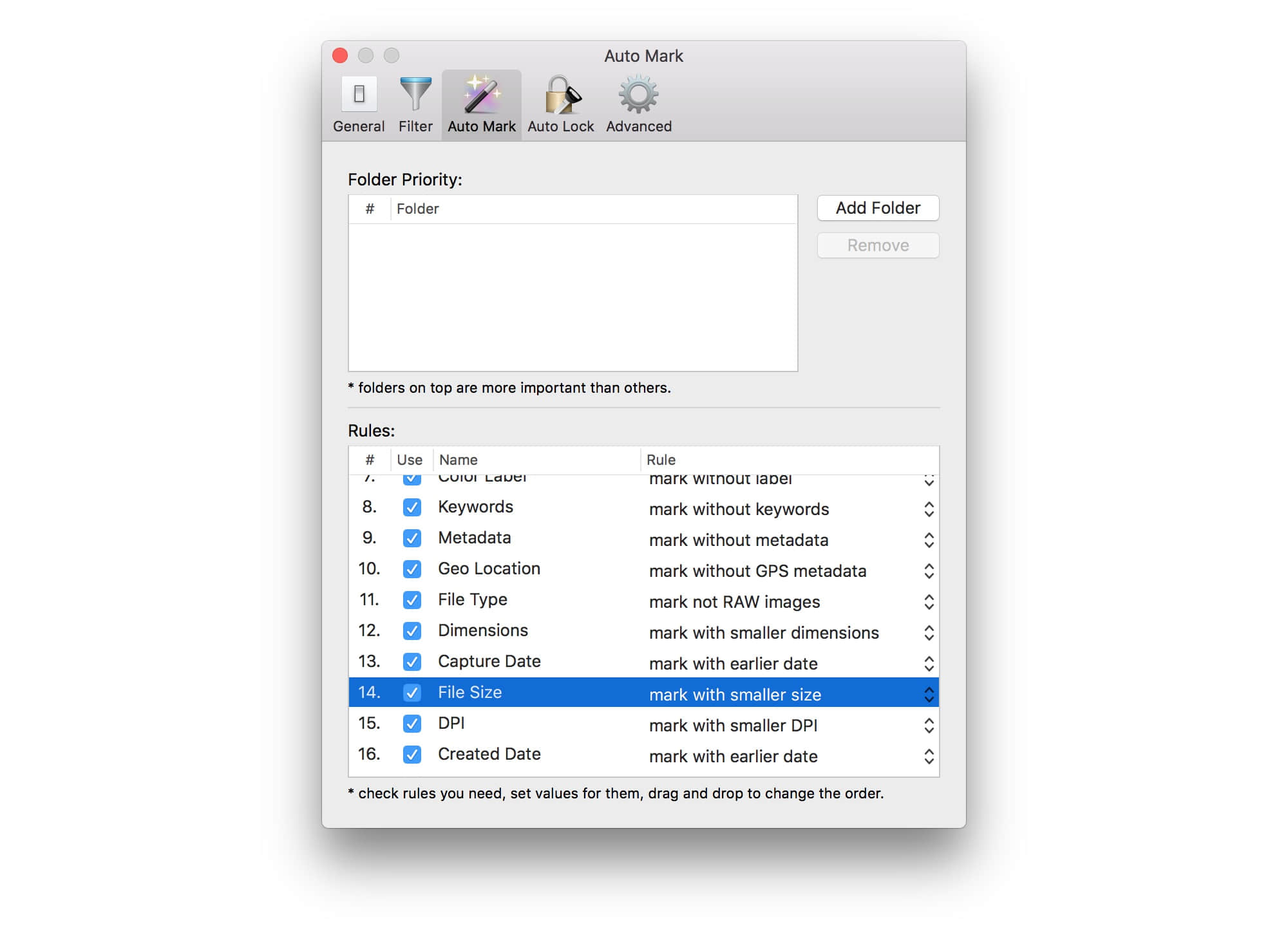
Task: Click the Remove button
Action: pyautogui.click(x=878, y=245)
